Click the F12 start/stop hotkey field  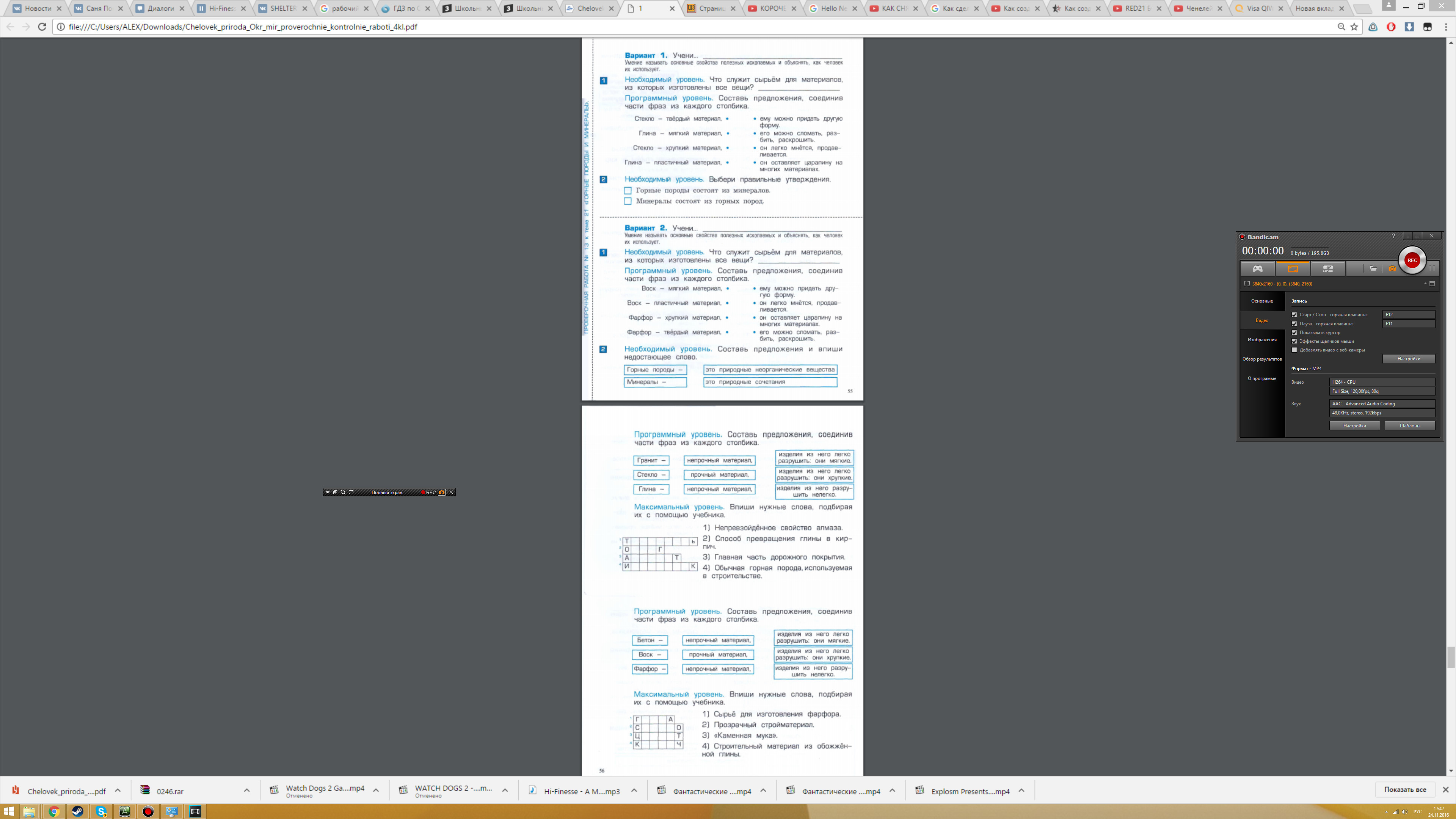(x=1408, y=315)
